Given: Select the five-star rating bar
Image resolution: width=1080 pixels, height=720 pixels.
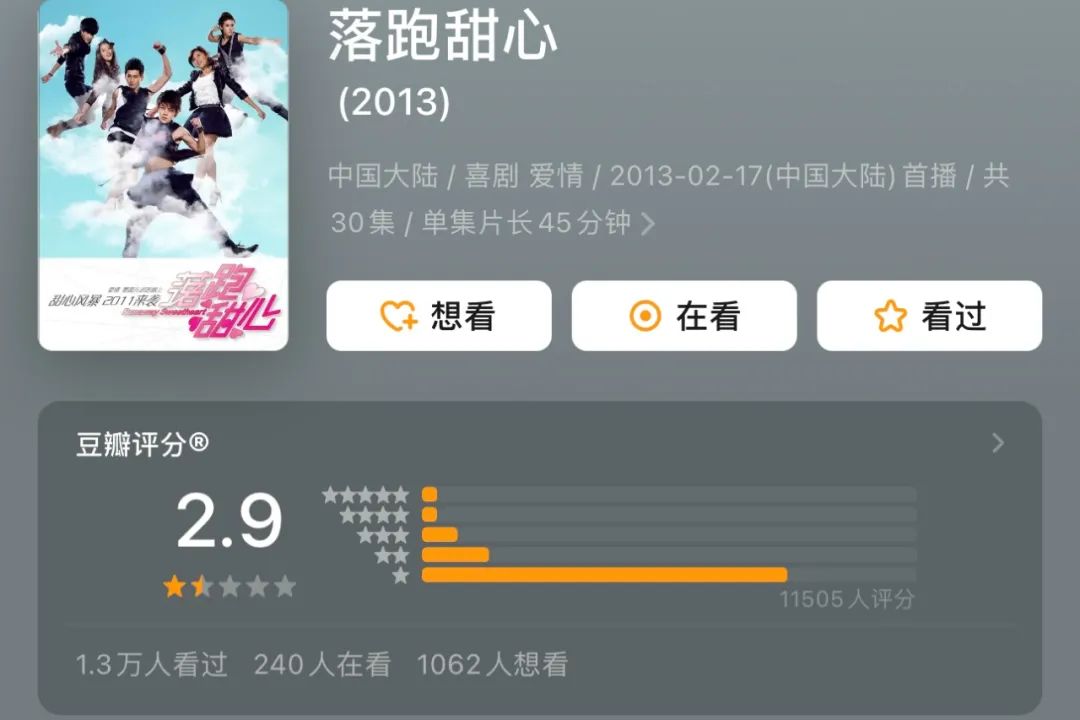Looking at the screenshot, I should 669,494.
